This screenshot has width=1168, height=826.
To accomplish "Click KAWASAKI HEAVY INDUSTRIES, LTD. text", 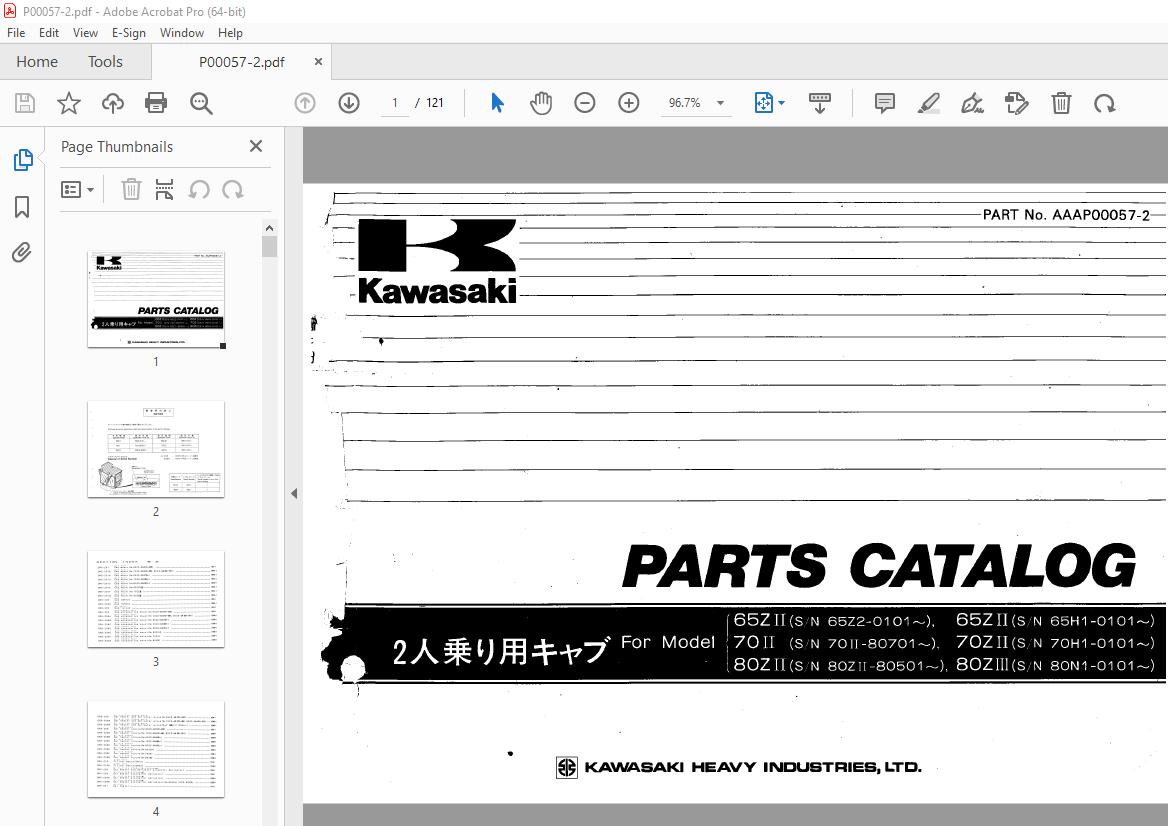I will [752, 767].
